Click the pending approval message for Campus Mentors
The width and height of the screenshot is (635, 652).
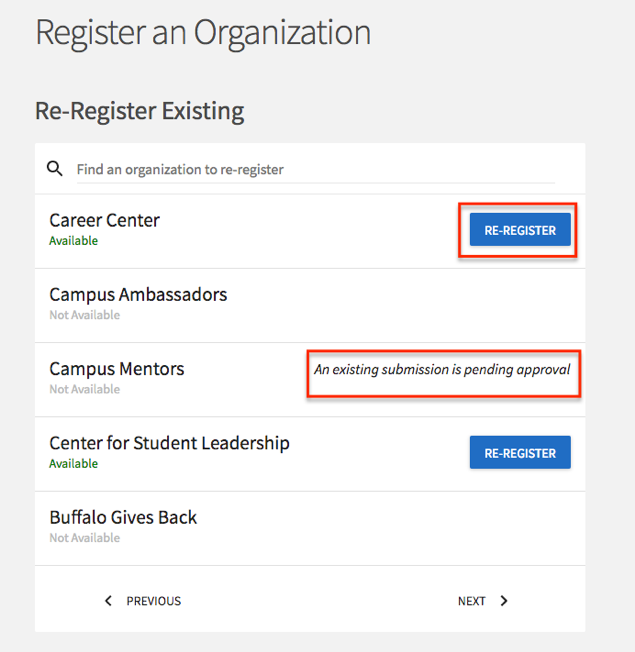(442, 369)
